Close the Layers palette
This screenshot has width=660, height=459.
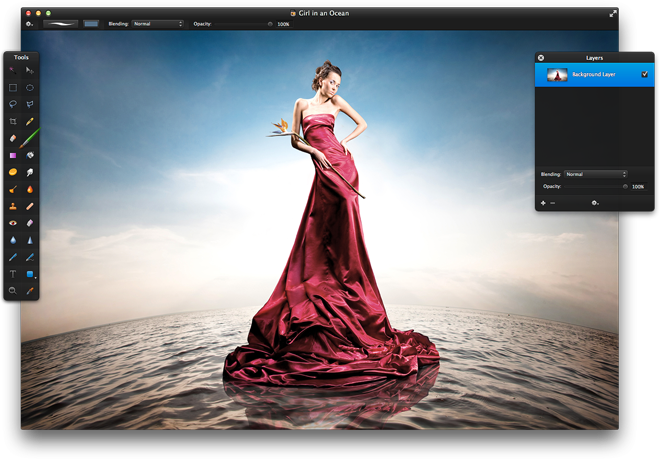[x=541, y=58]
